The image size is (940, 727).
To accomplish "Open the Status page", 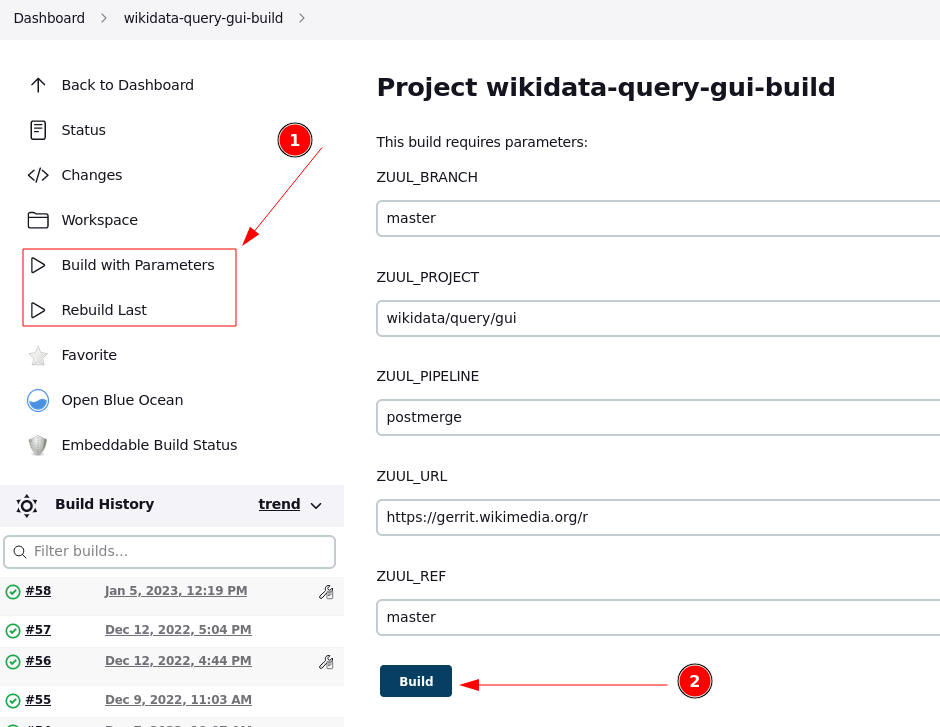I will (83, 130).
